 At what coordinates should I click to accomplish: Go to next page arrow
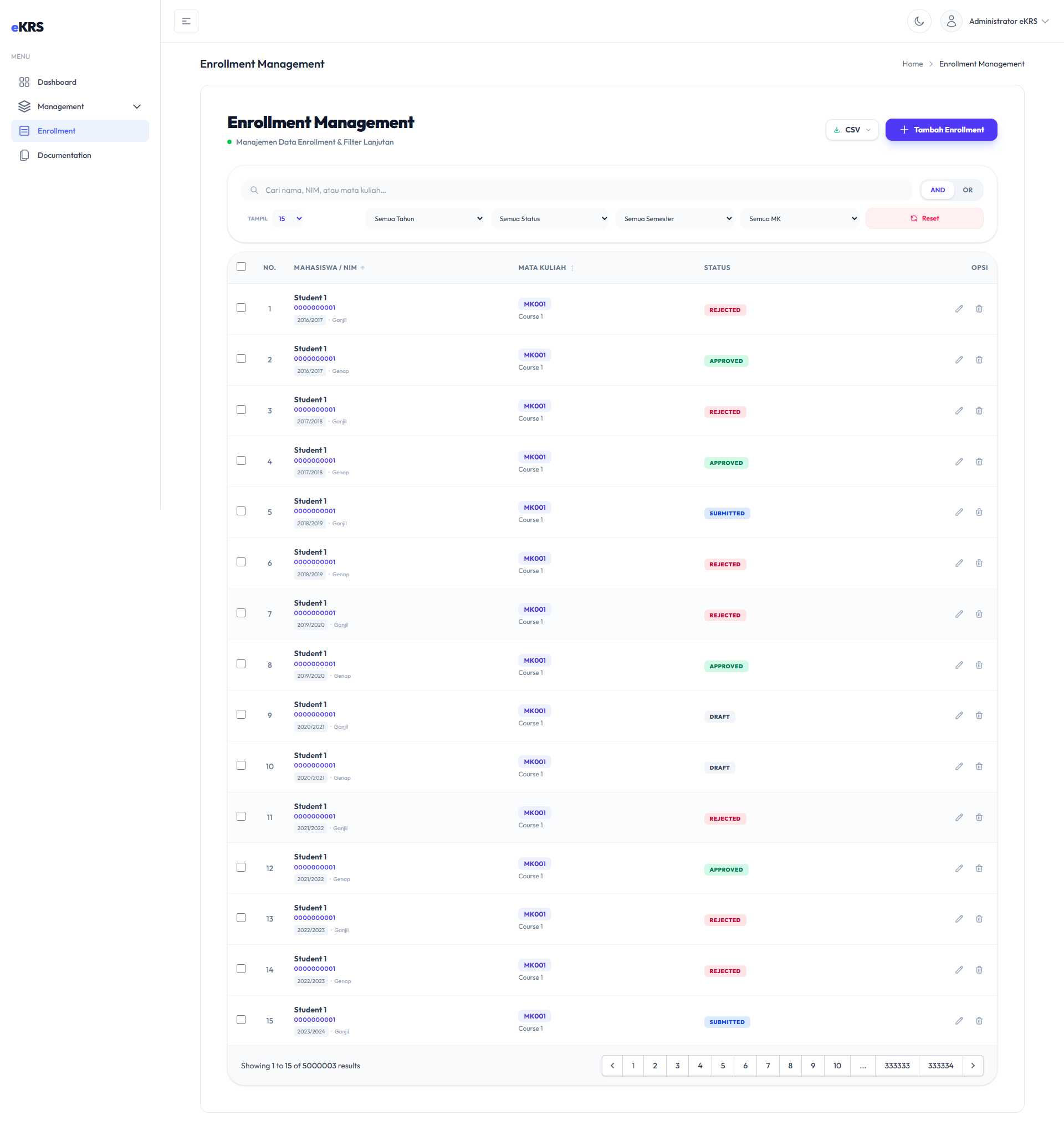(973, 1066)
